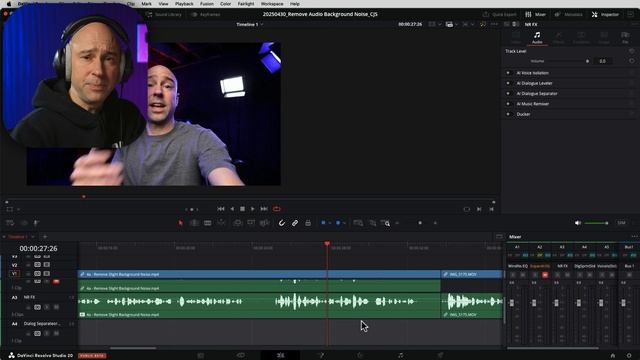The image size is (640, 360).
Task: Open Timeline View Options icon
Action: point(10,223)
